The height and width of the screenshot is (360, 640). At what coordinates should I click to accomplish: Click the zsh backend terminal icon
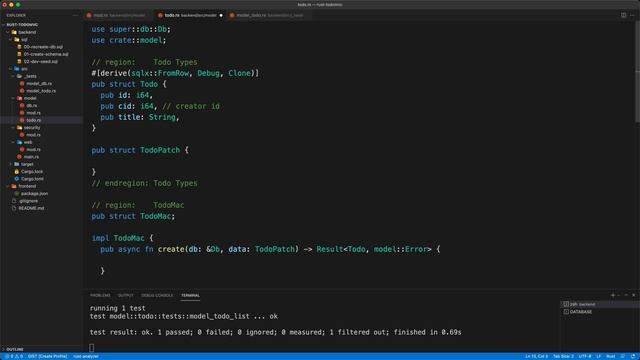566,304
